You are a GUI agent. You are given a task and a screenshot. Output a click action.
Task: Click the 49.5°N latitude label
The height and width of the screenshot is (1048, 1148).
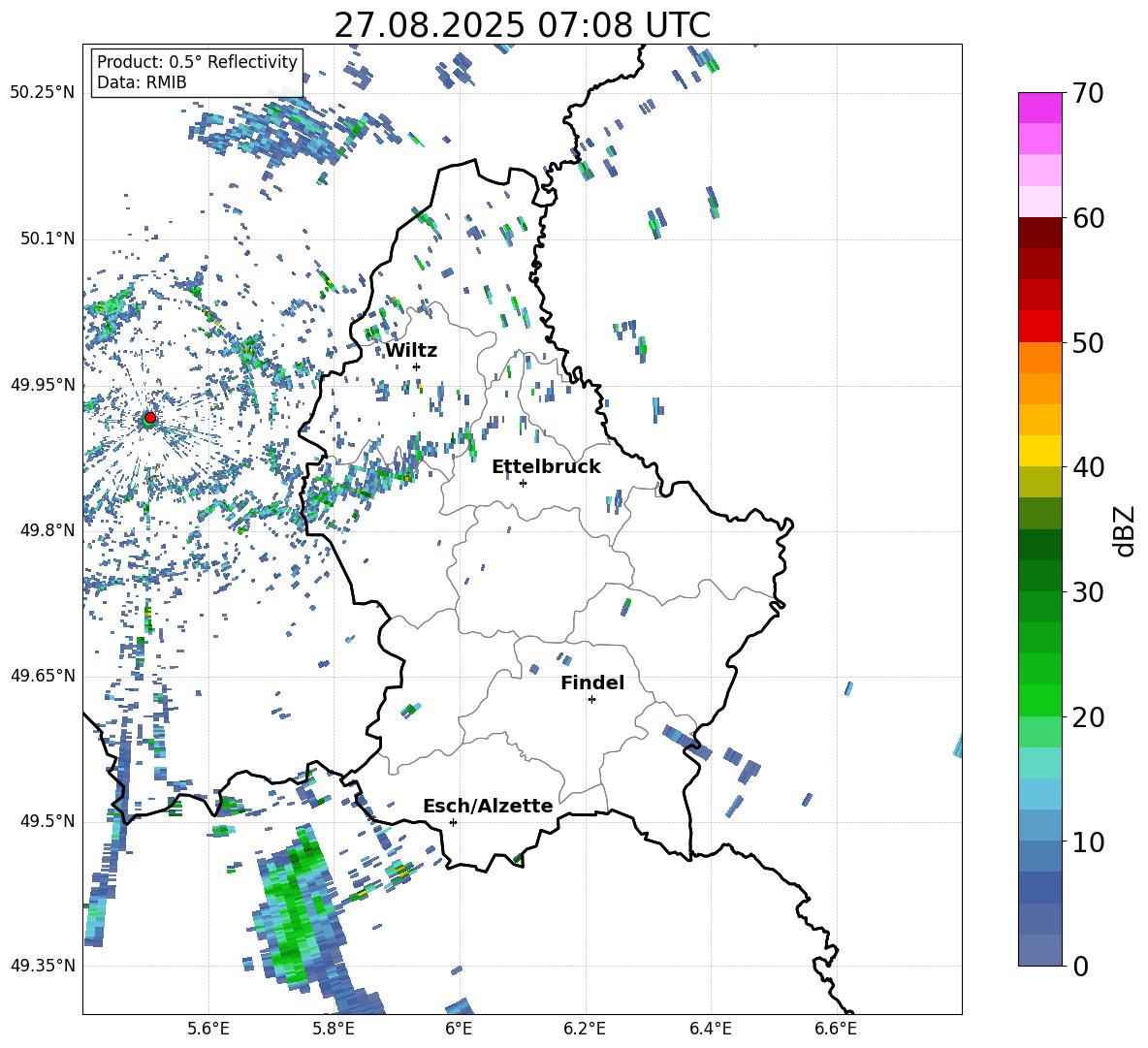[48, 821]
